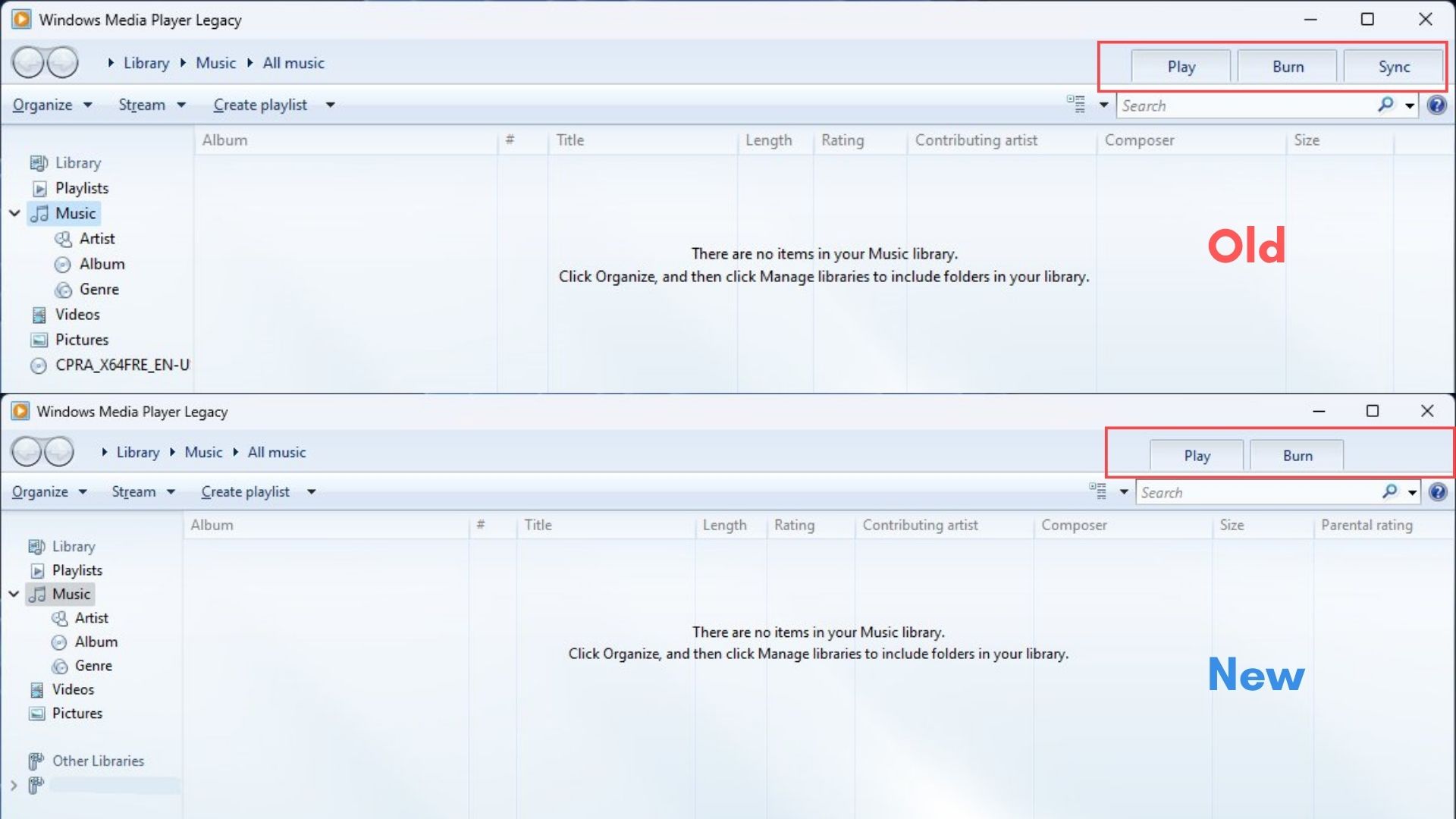Sort by the Length column in the bottom window
The width and height of the screenshot is (1456, 819).
[x=731, y=525]
